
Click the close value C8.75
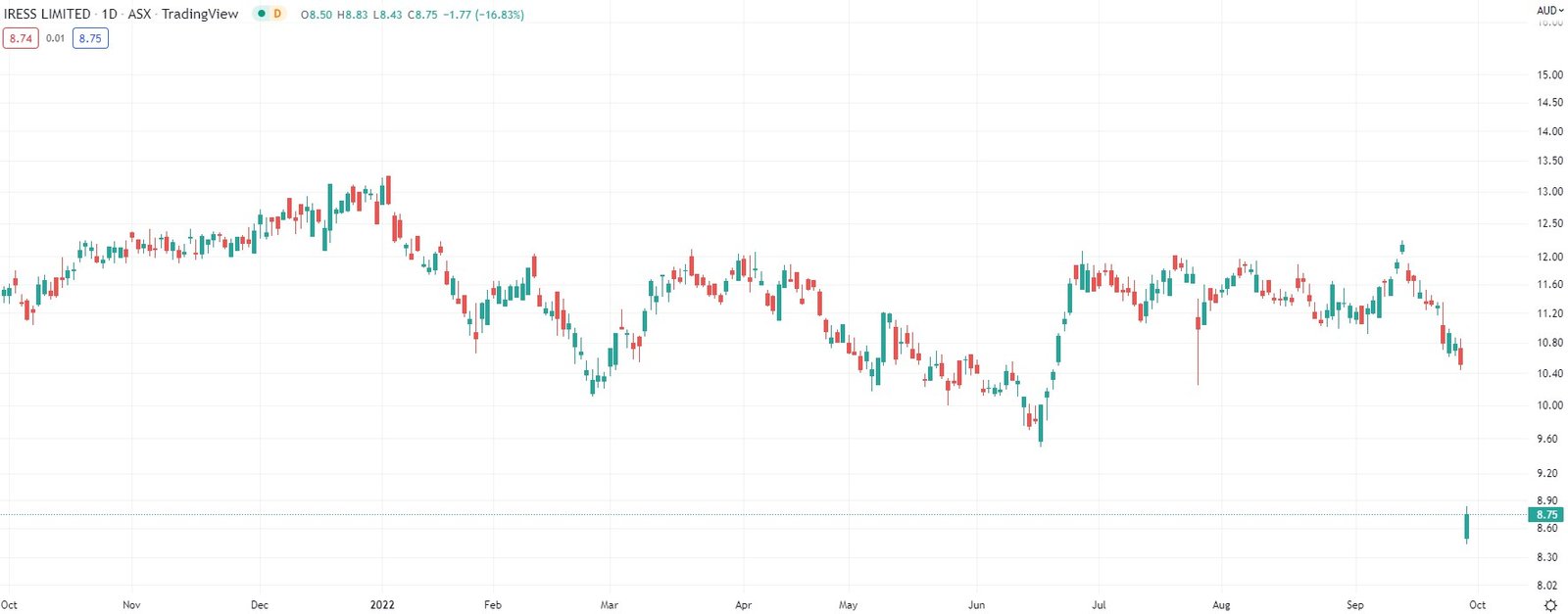click(422, 15)
